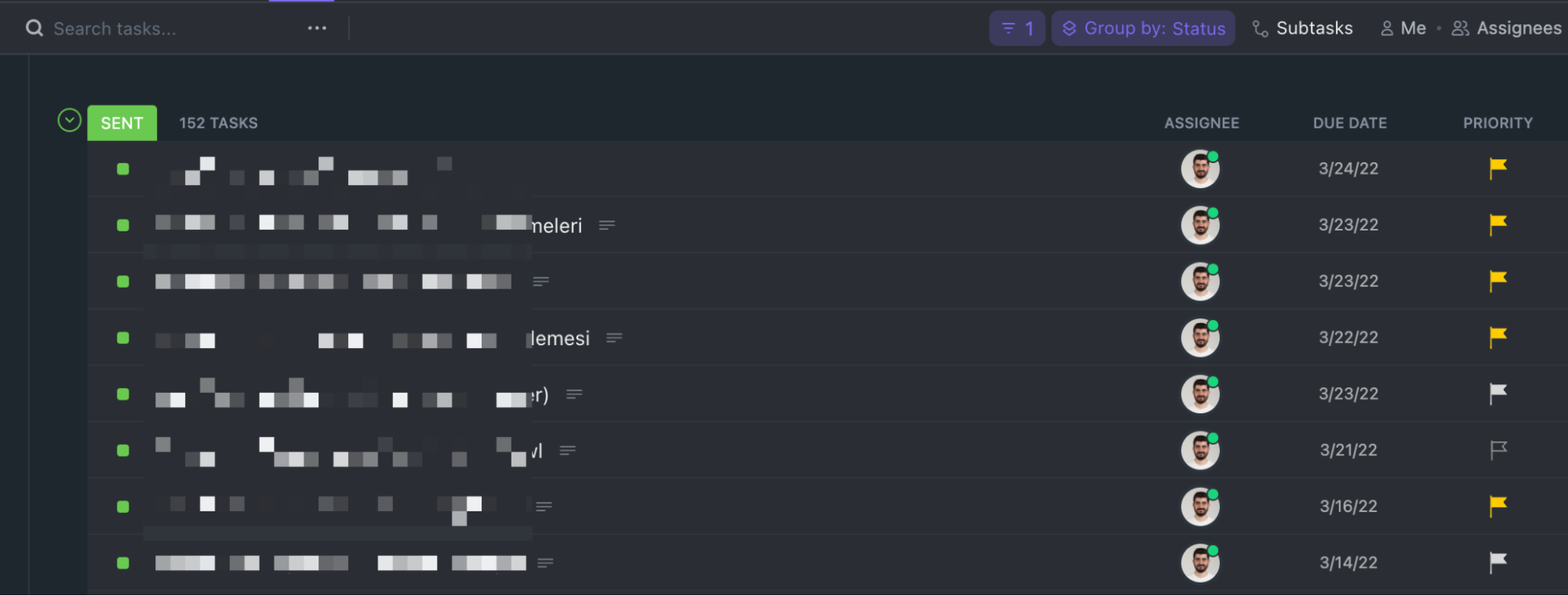Viewport: 1568px width, 596px height.
Task: Open the three-dot more options menu
Action: [x=317, y=28]
